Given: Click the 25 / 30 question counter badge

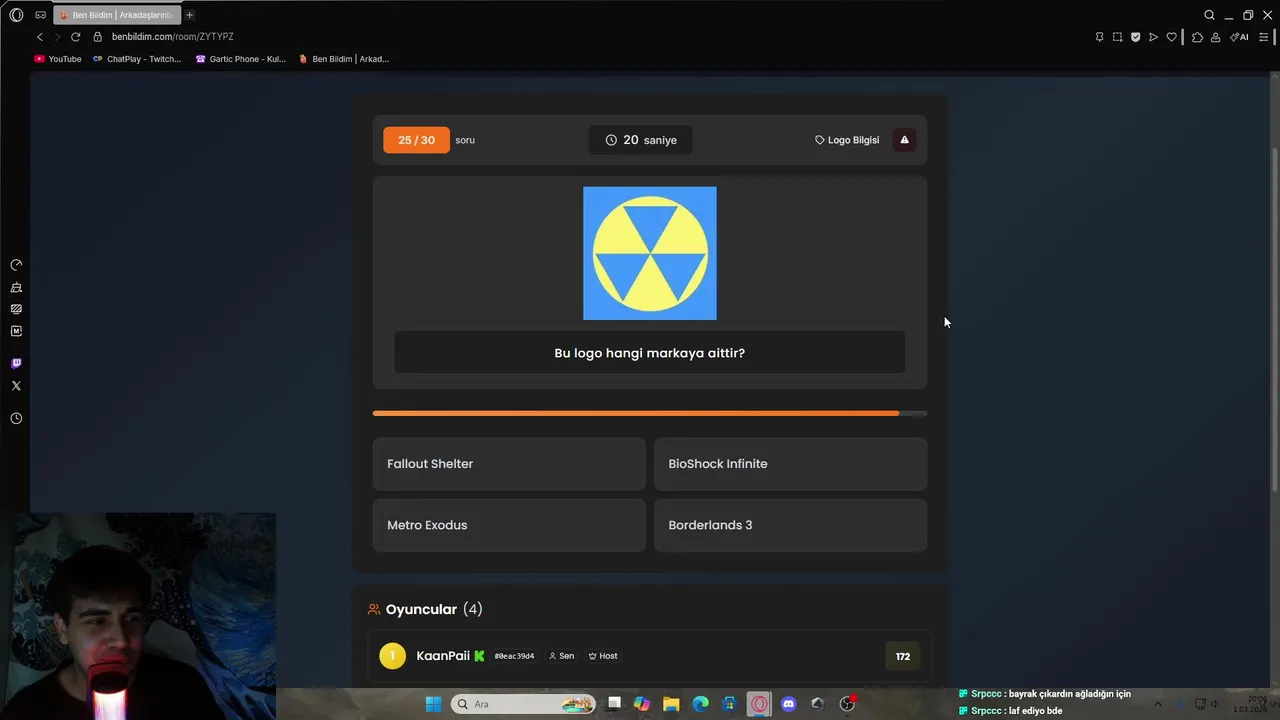Looking at the screenshot, I should click(416, 140).
